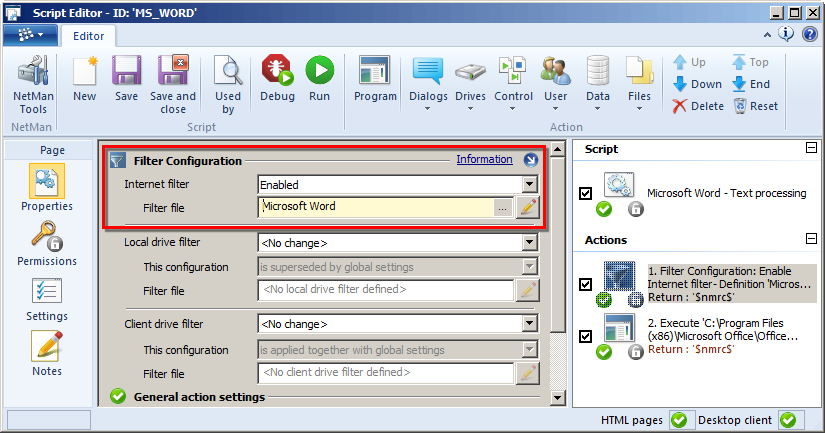Click the Information link
Image resolution: width=825 pixels, height=433 pixels.
484,160
